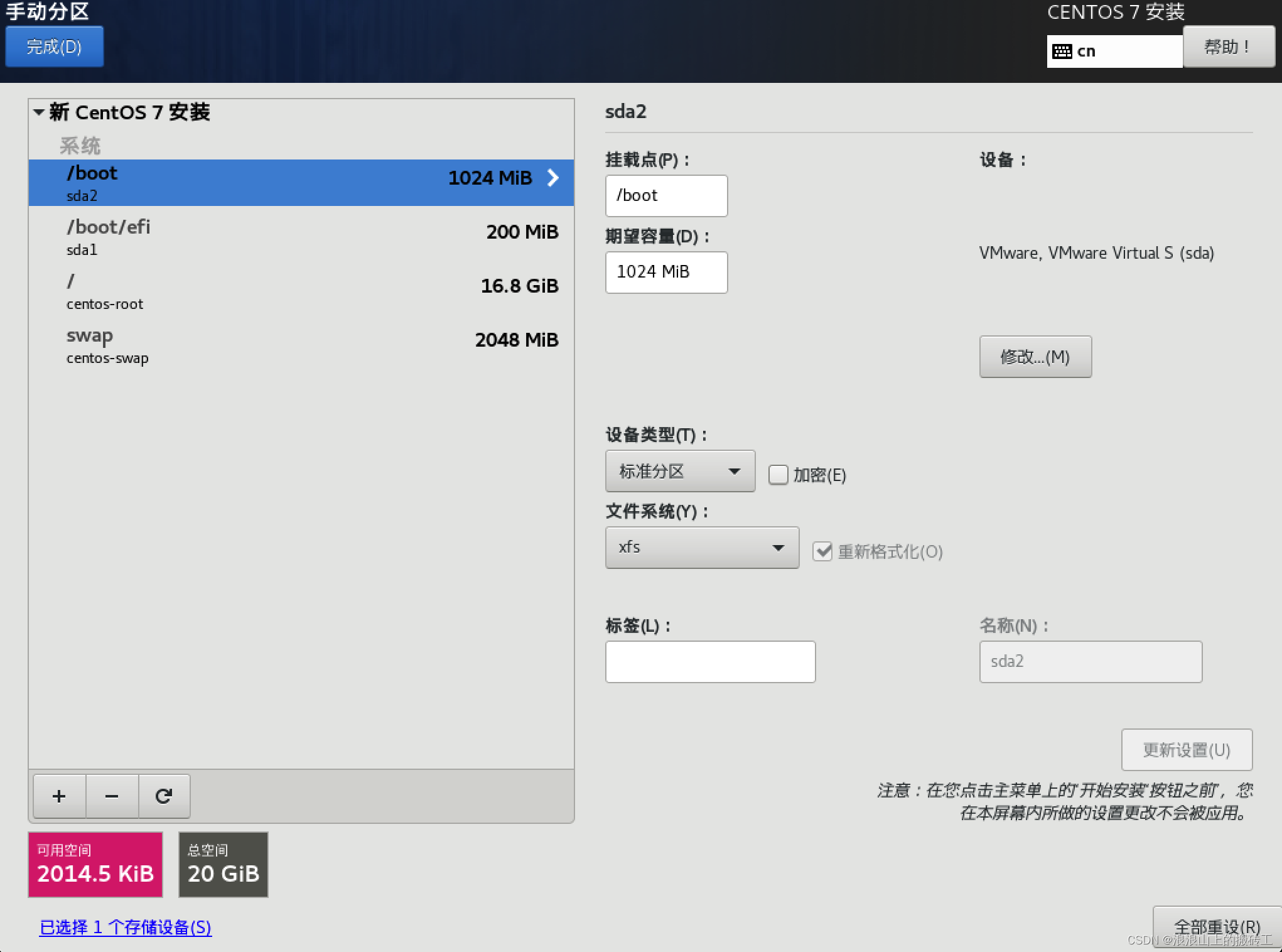Select the swap centos-swap partition row
This screenshot has width=1282, height=952.
(301, 345)
